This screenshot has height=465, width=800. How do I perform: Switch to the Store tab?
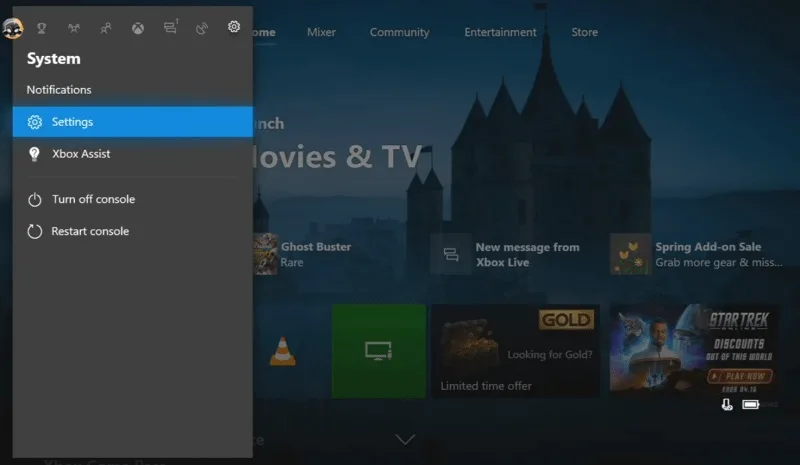tap(584, 32)
